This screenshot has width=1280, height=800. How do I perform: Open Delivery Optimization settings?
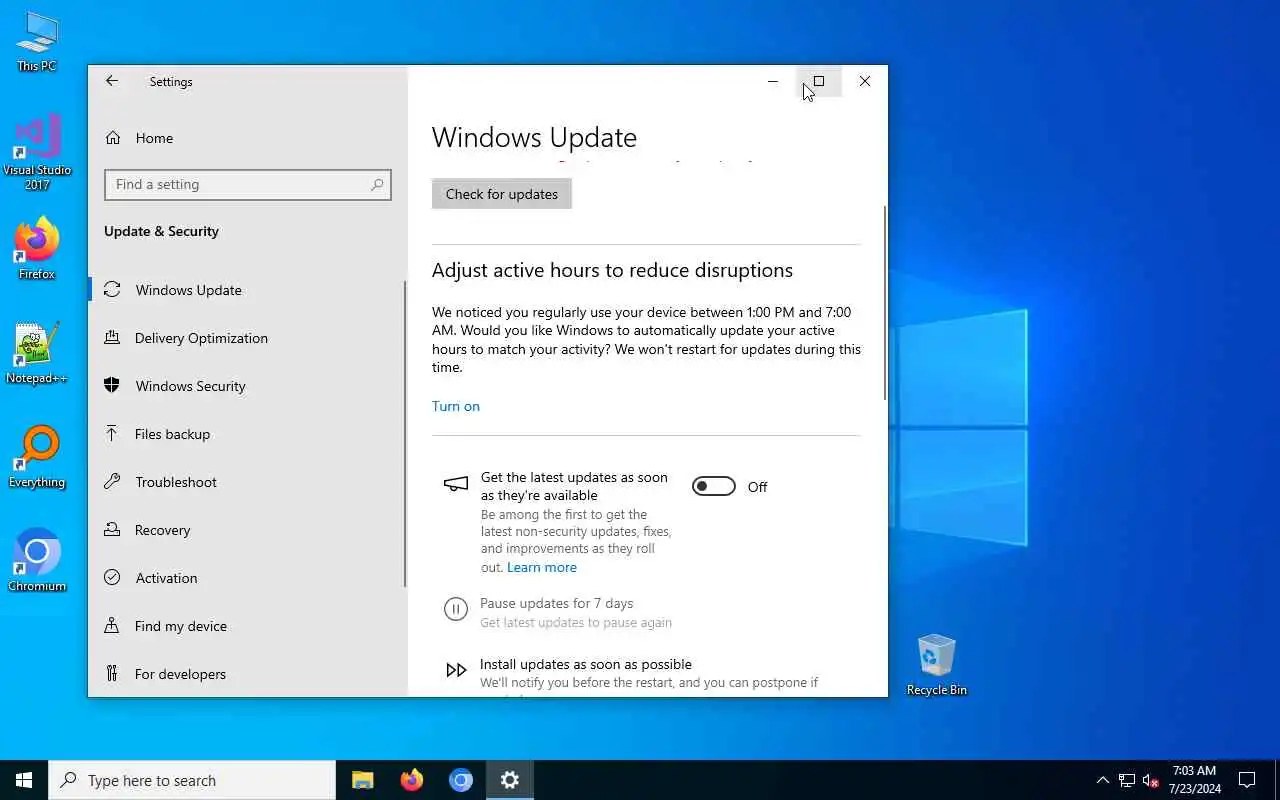click(248, 338)
